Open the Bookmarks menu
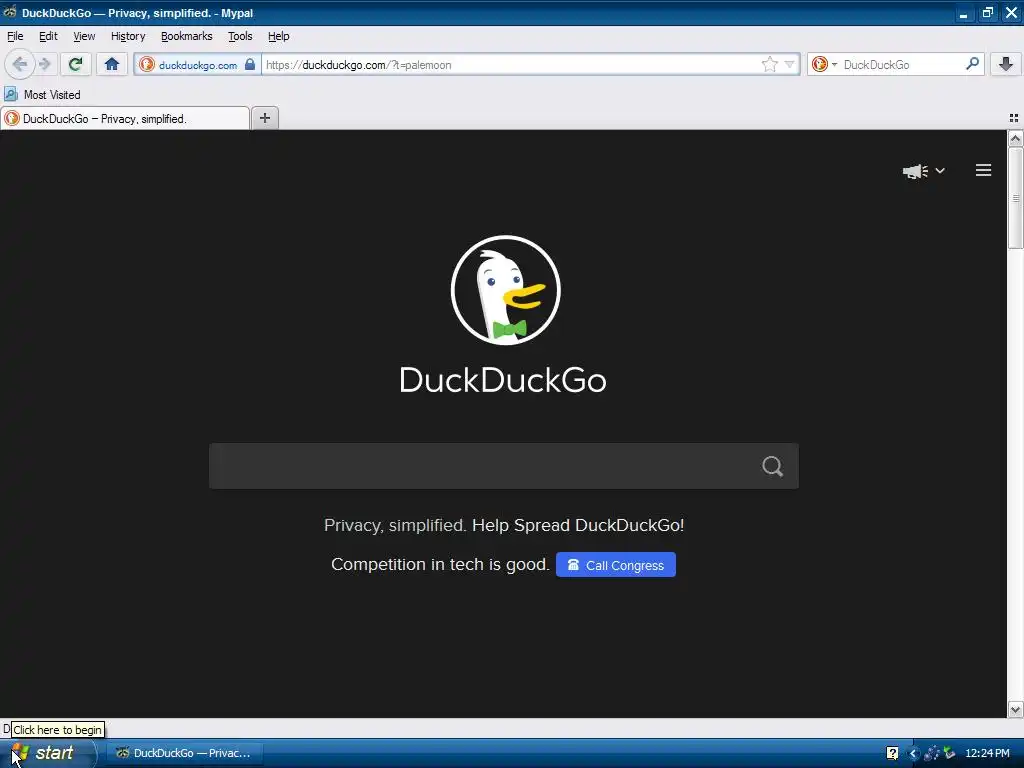The height and width of the screenshot is (768, 1024). click(x=187, y=37)
